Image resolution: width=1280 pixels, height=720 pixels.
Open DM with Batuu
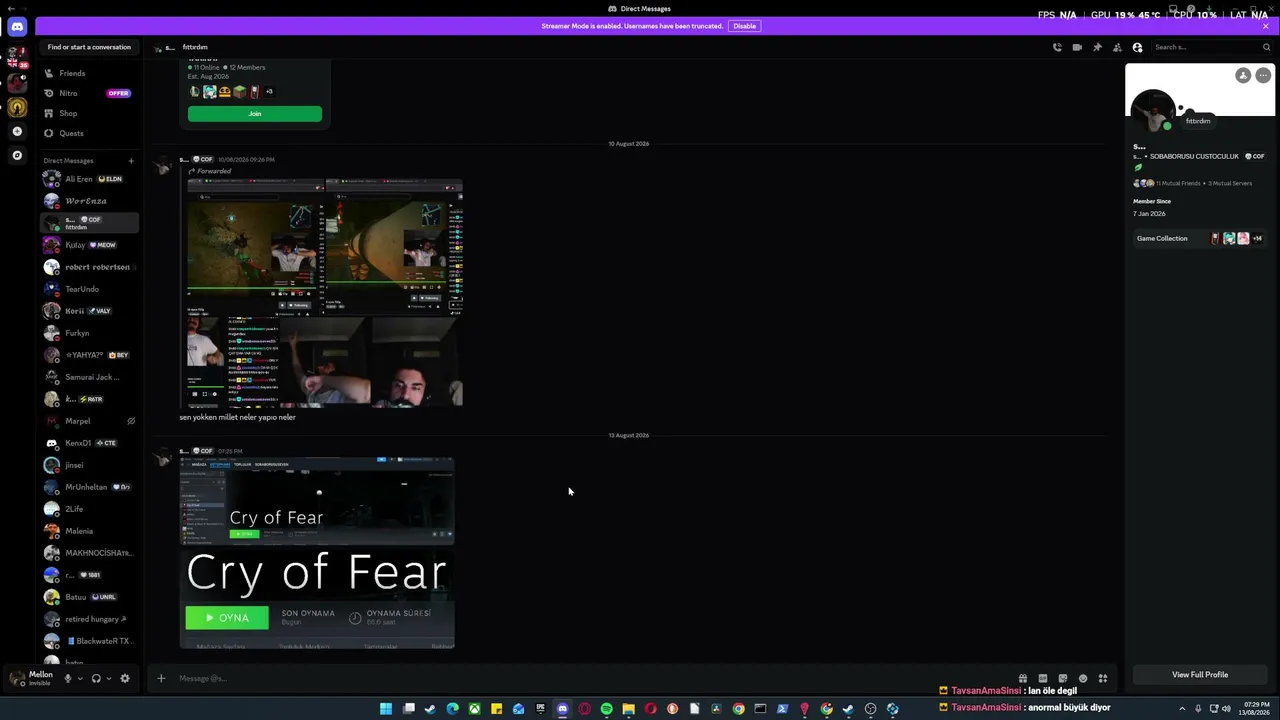90,597
